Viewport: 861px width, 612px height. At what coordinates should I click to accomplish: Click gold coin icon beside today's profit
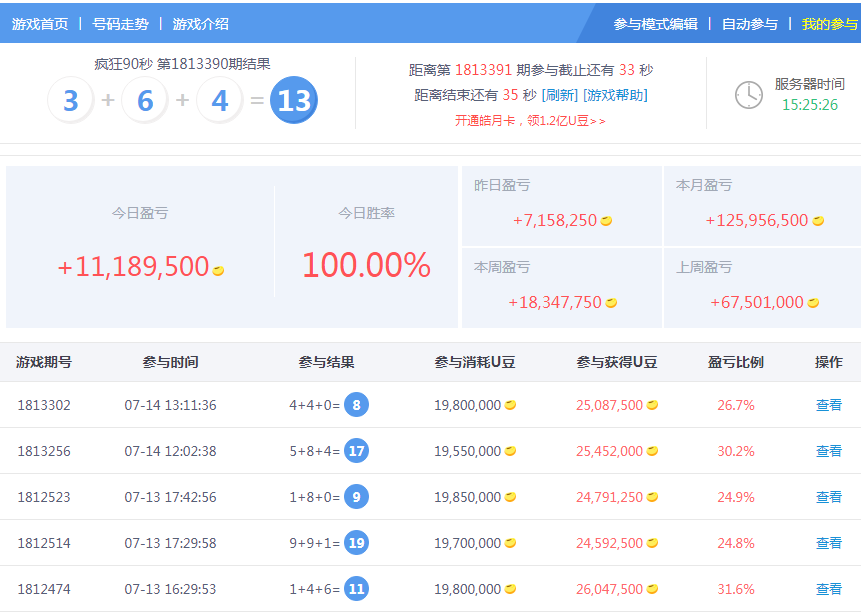[218, 270]
